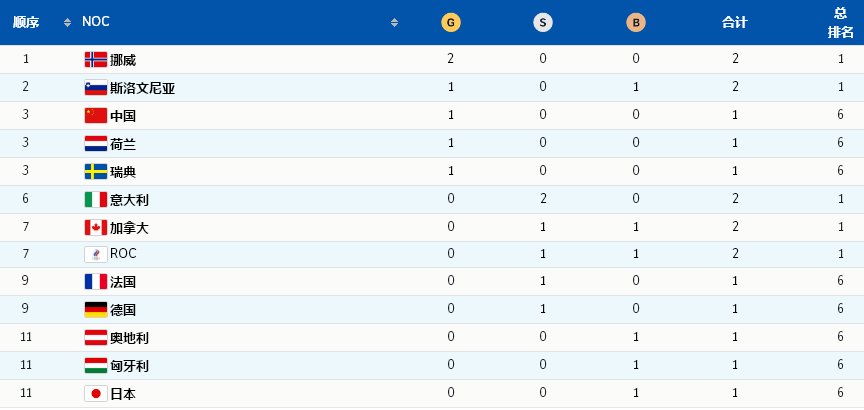Click the 合计 column header

pos(735,22)
